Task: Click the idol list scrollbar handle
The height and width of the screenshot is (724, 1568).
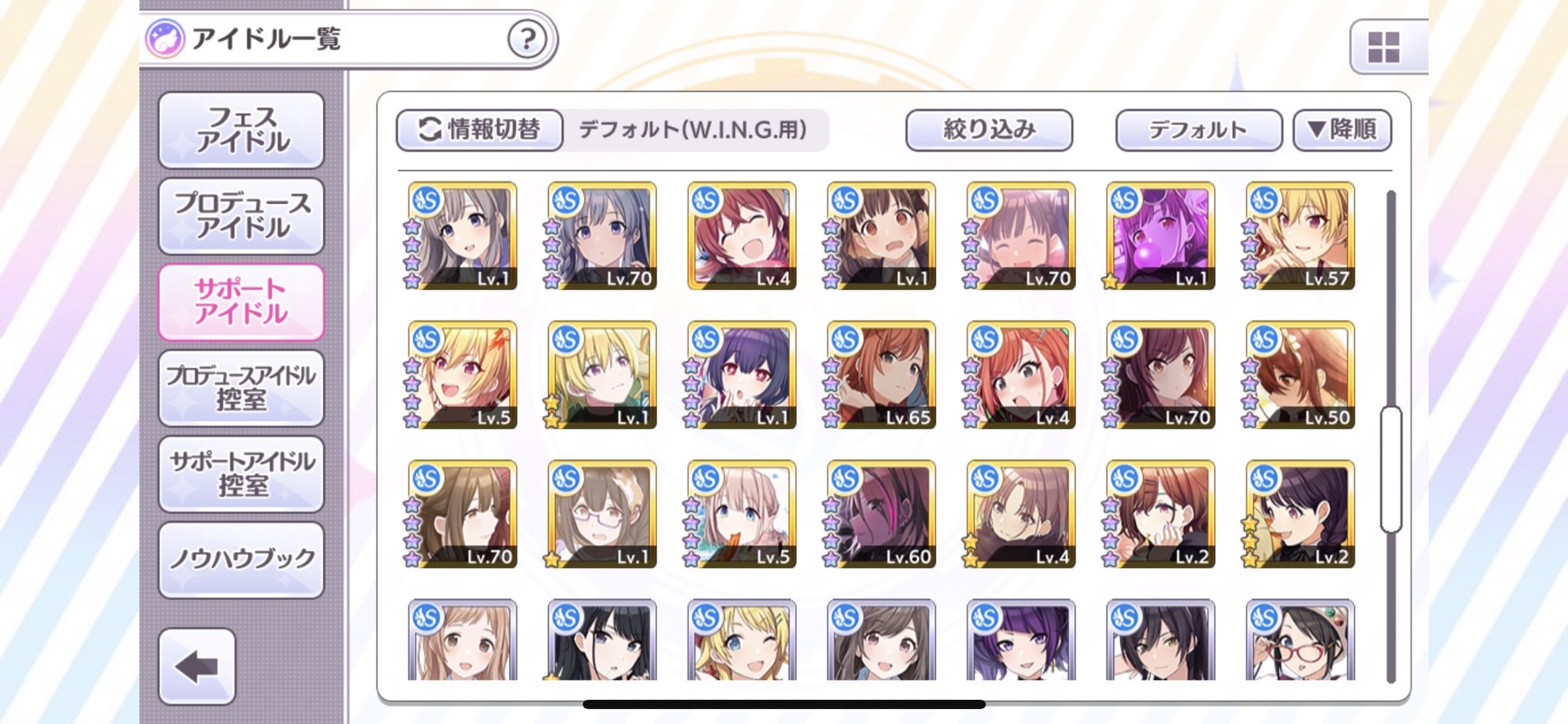Action: point(1391,469)
